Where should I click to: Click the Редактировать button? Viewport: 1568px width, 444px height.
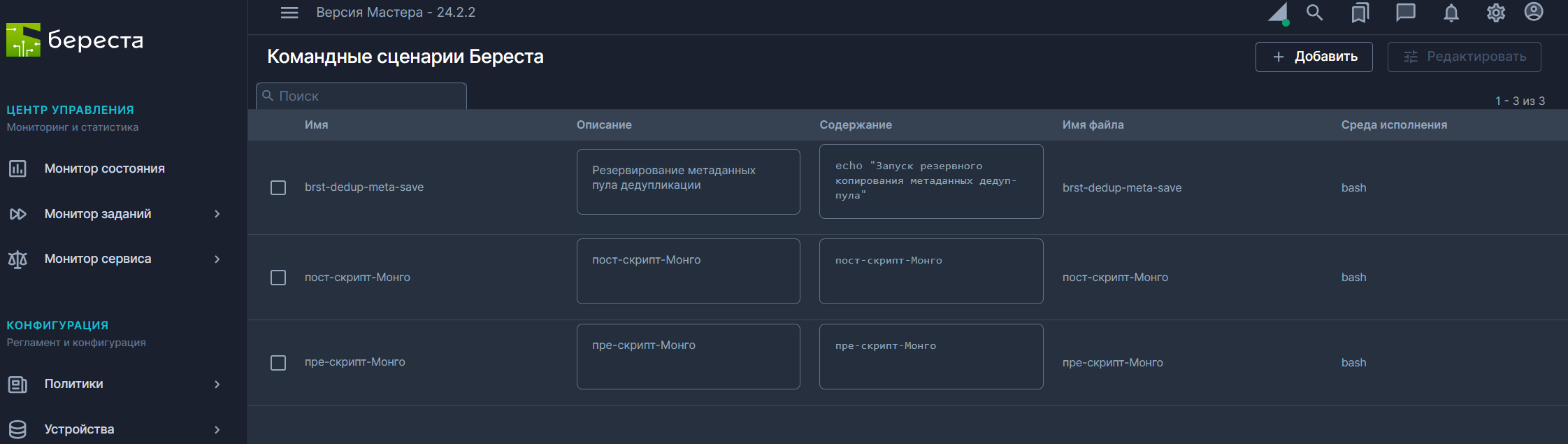pyautogui.click(x=1464, y=57)
